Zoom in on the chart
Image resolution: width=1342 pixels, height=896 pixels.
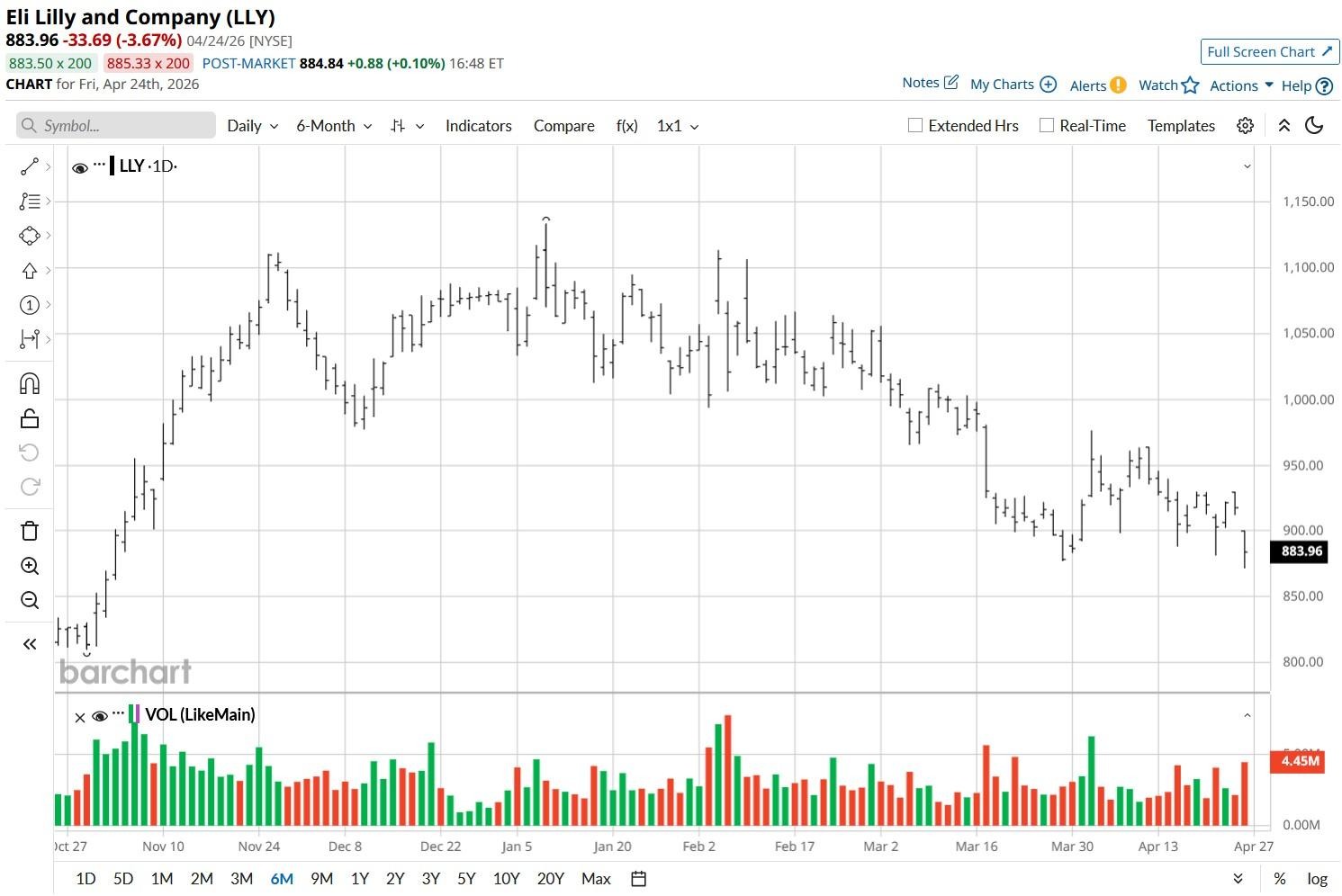tap(30, 566)
